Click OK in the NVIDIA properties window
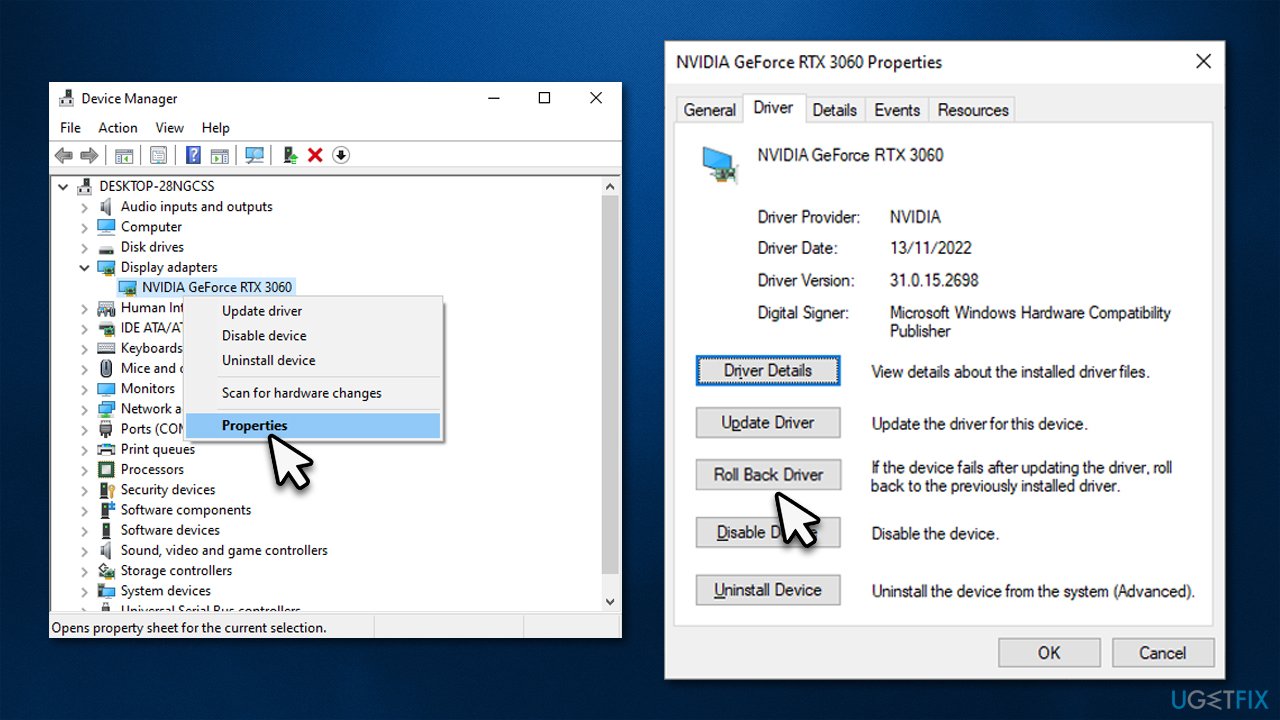The width and height of the screenshot is (1280, 720). click(1048, 652)
